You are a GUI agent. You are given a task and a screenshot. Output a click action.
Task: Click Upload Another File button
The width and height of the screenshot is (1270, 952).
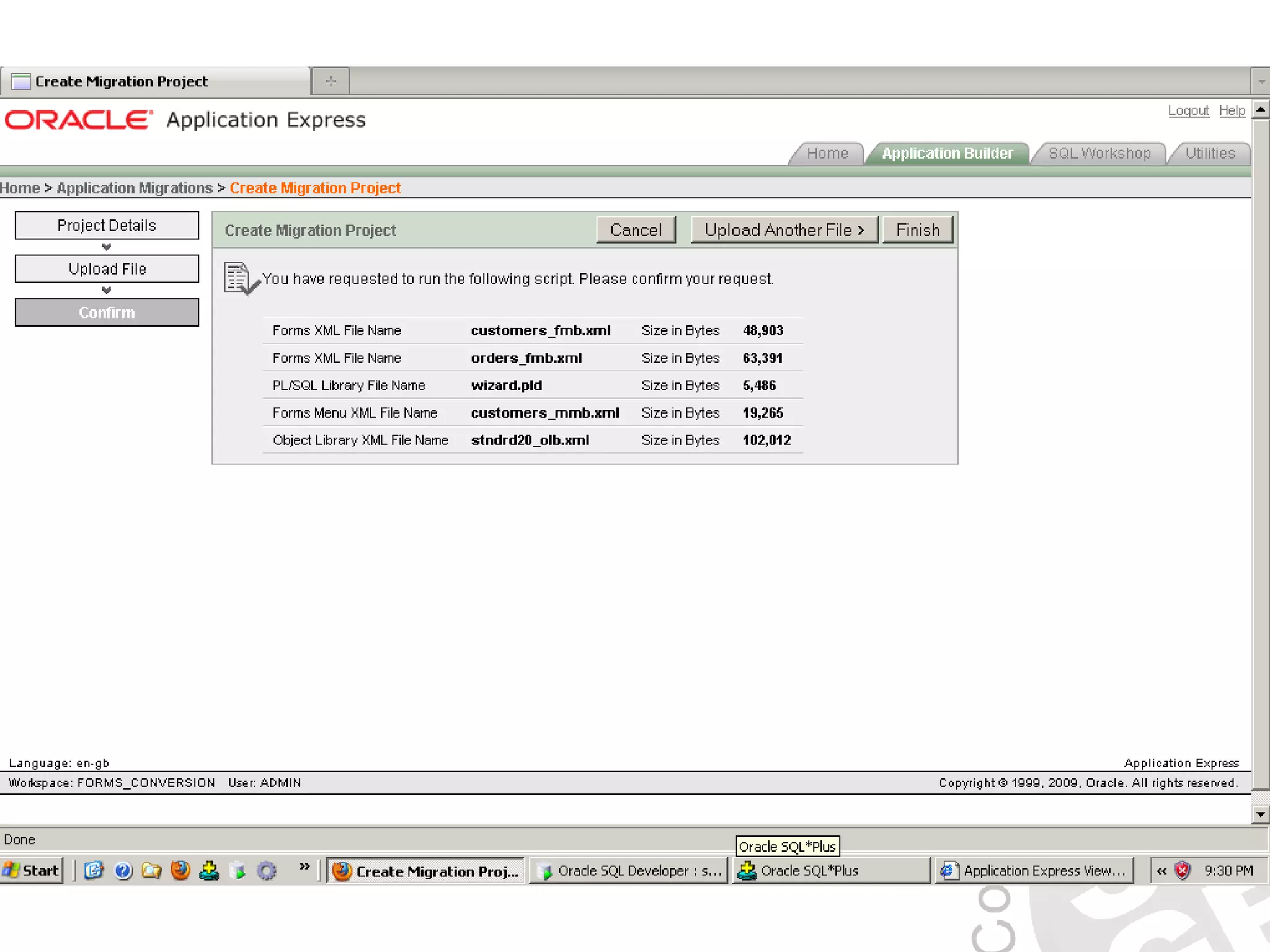tap(784, 230)
